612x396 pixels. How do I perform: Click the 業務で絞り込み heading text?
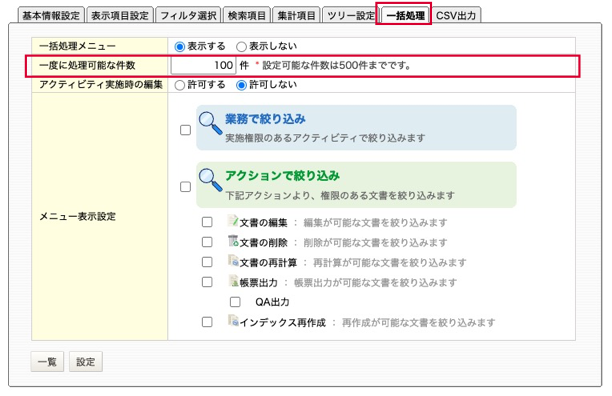pos(265,119)
